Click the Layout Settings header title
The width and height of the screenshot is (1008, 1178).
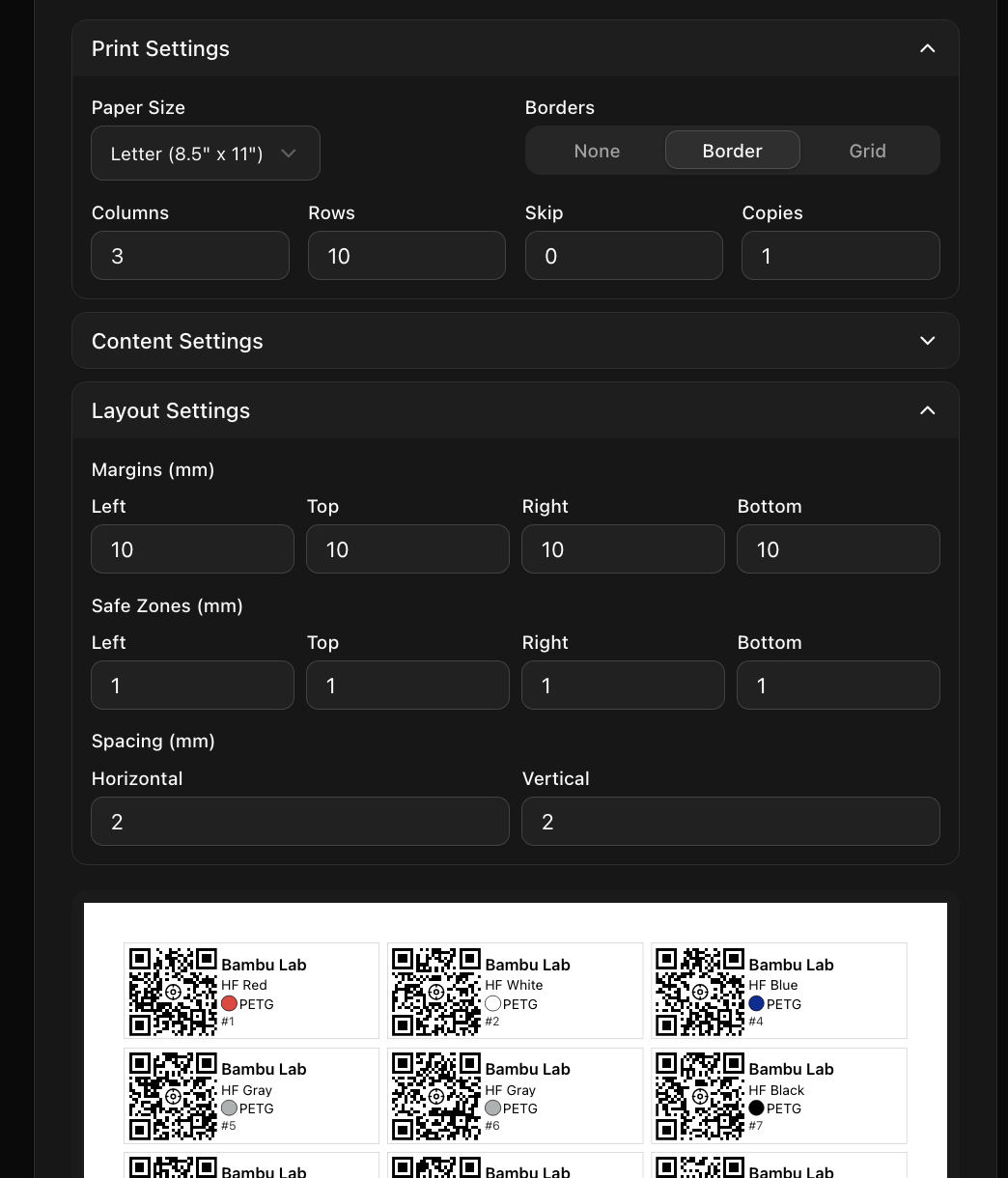pos(171,410)
